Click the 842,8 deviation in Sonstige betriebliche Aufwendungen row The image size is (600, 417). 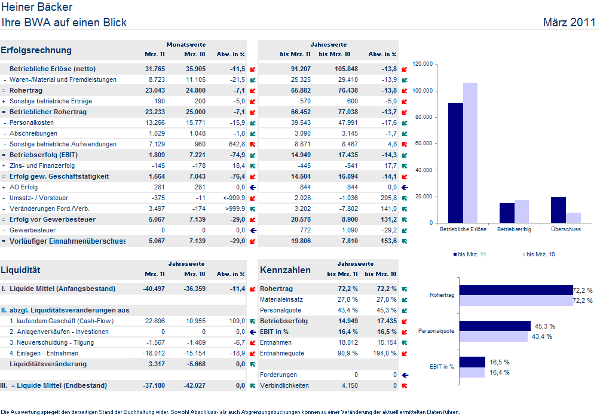[x=236, y=144]
